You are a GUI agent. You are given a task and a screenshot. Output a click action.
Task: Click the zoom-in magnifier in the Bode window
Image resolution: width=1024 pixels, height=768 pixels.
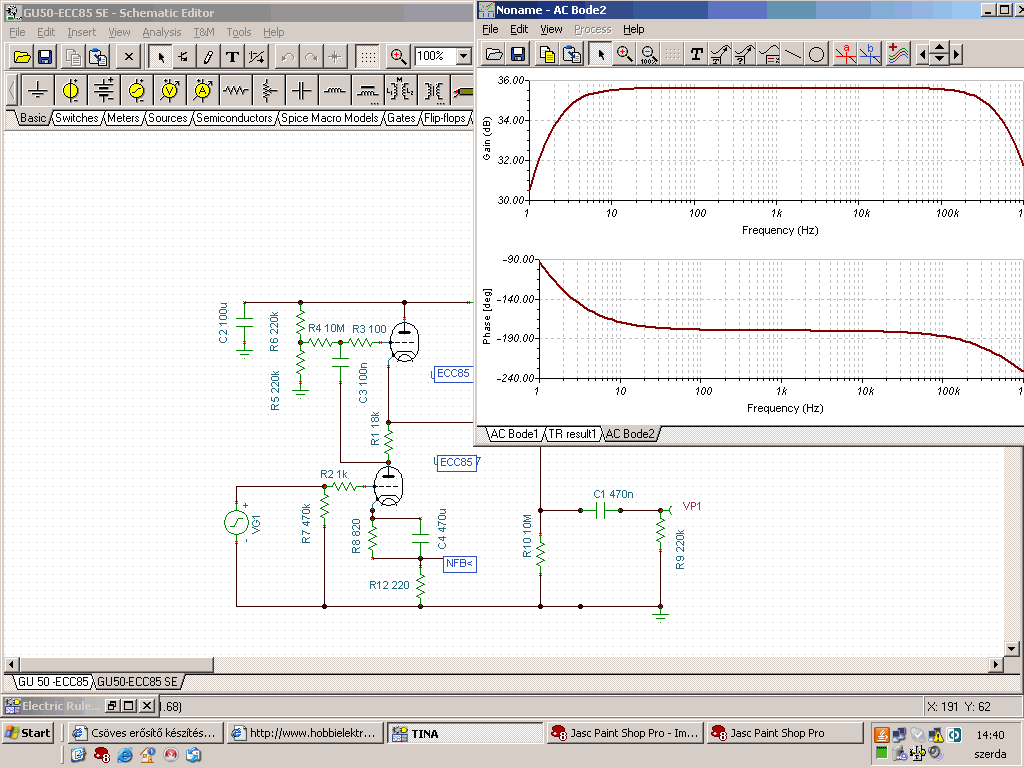click(x=624, y=54)
